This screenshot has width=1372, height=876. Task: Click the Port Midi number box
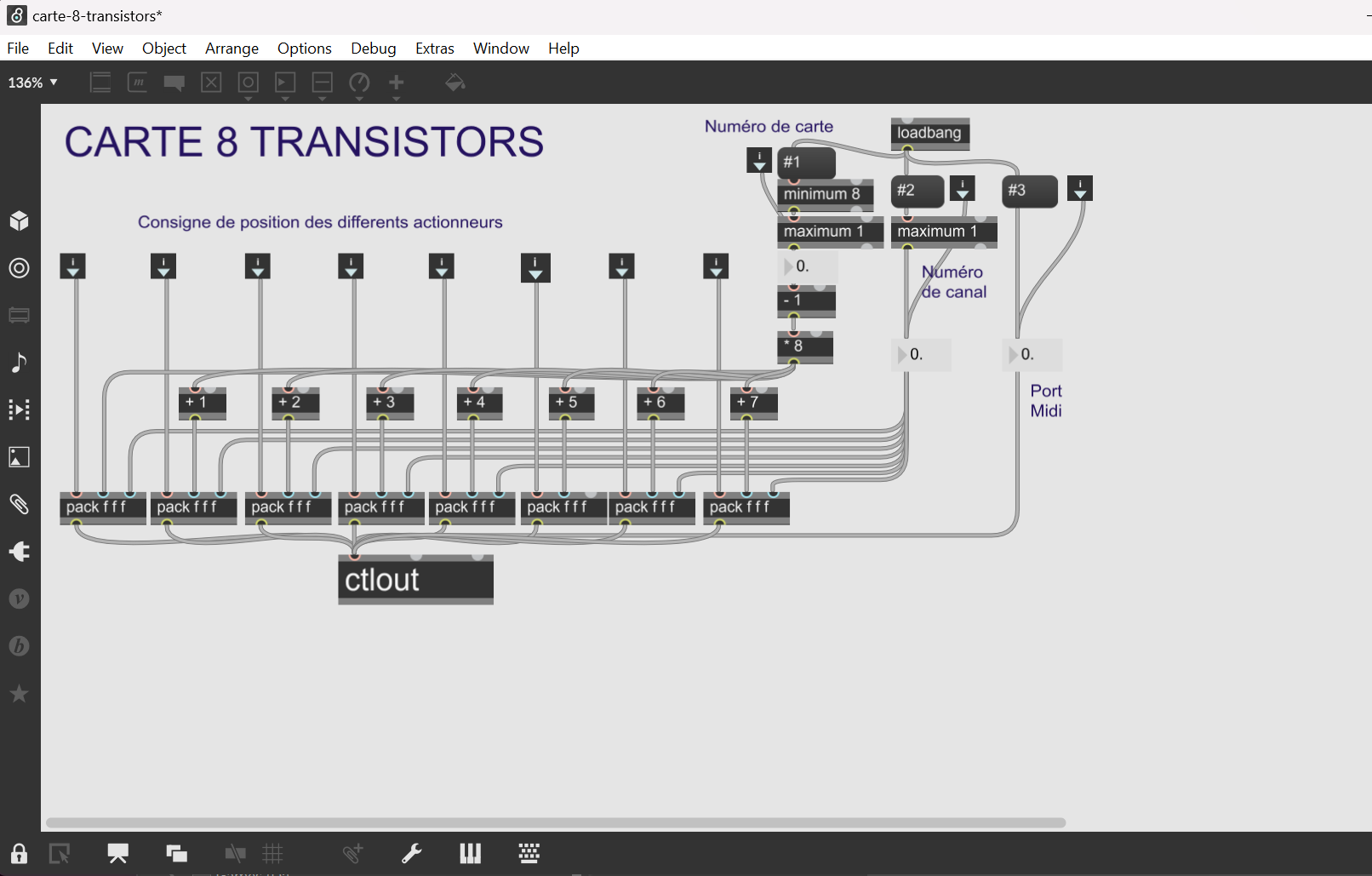click(1032, 354)
